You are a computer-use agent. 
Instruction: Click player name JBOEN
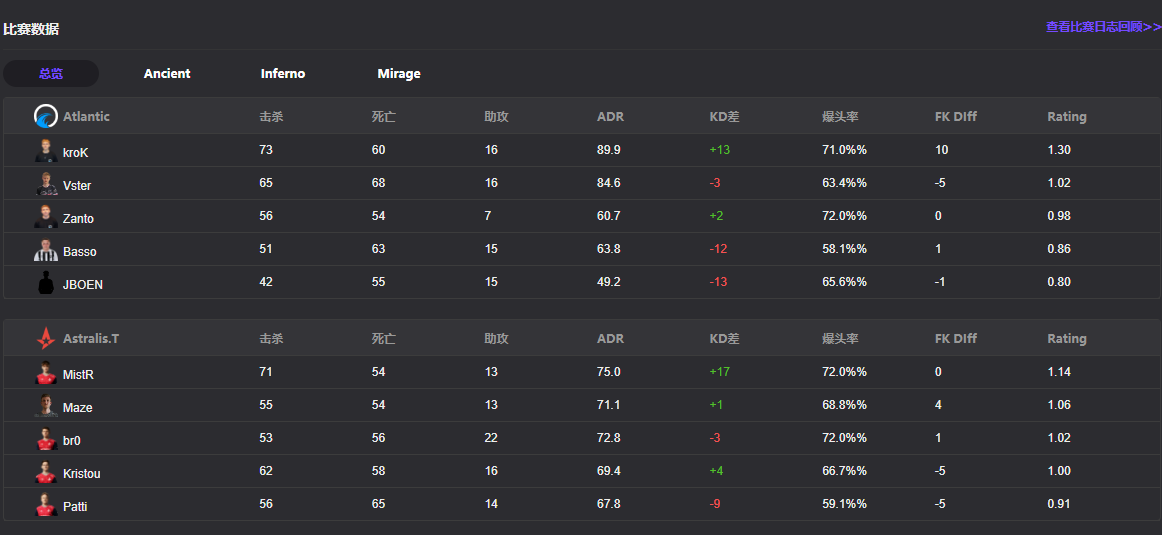(x=83, y=285)
